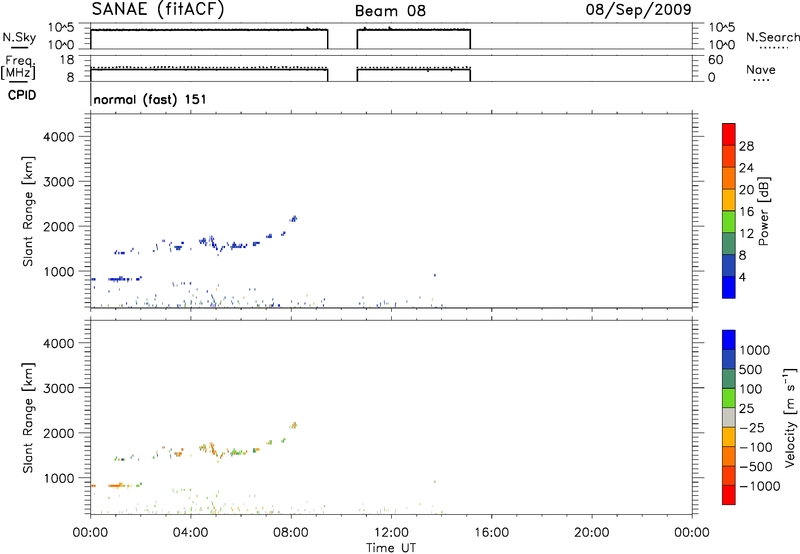Click the velocity echo cluster near 08:00 at 2000 km
The width and height of the screenshot is (800, 554).
tap(293, 425)
